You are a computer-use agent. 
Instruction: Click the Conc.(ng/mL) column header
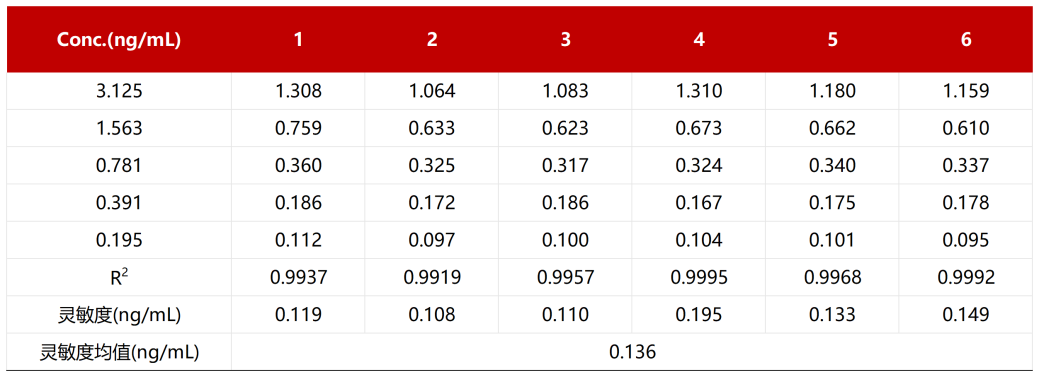pos(119,40)
